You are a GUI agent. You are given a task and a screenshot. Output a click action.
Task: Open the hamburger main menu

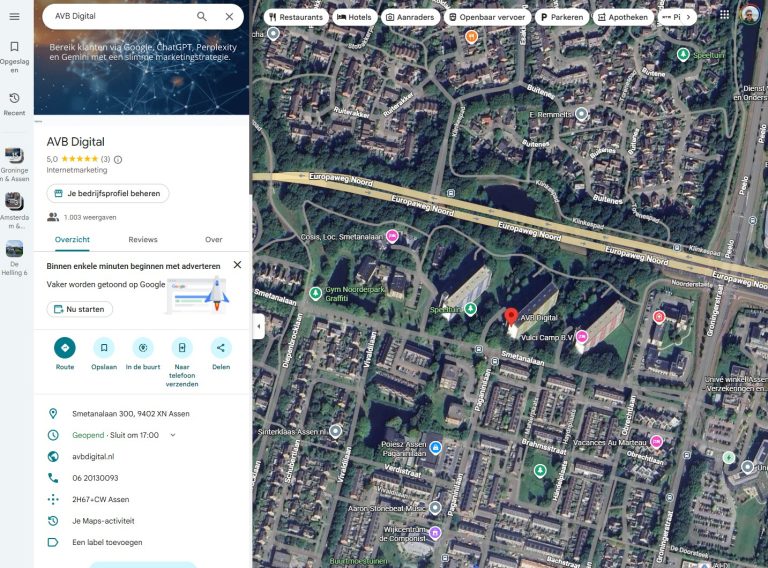point(15,17)
